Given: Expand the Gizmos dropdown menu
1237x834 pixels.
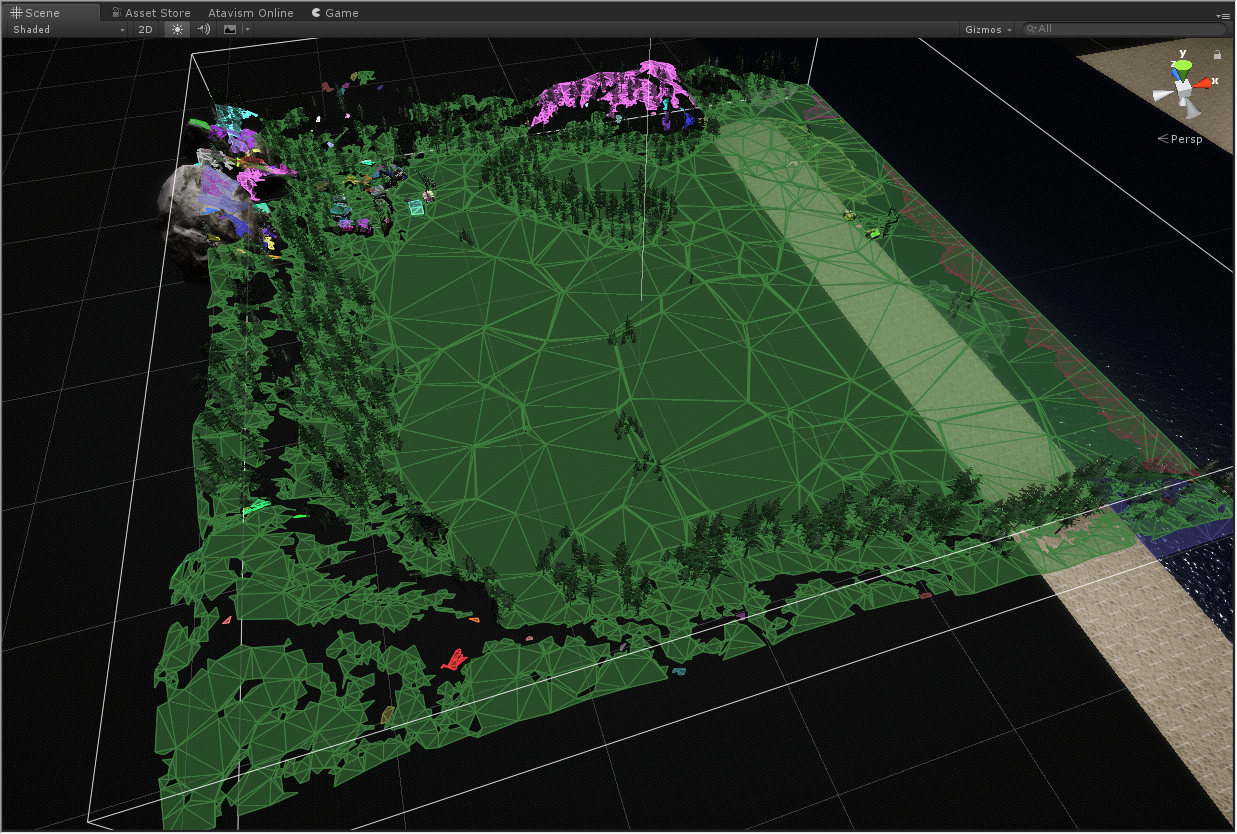Looking at the screenshot, I should pyautogui.click(x=988, y=29).
